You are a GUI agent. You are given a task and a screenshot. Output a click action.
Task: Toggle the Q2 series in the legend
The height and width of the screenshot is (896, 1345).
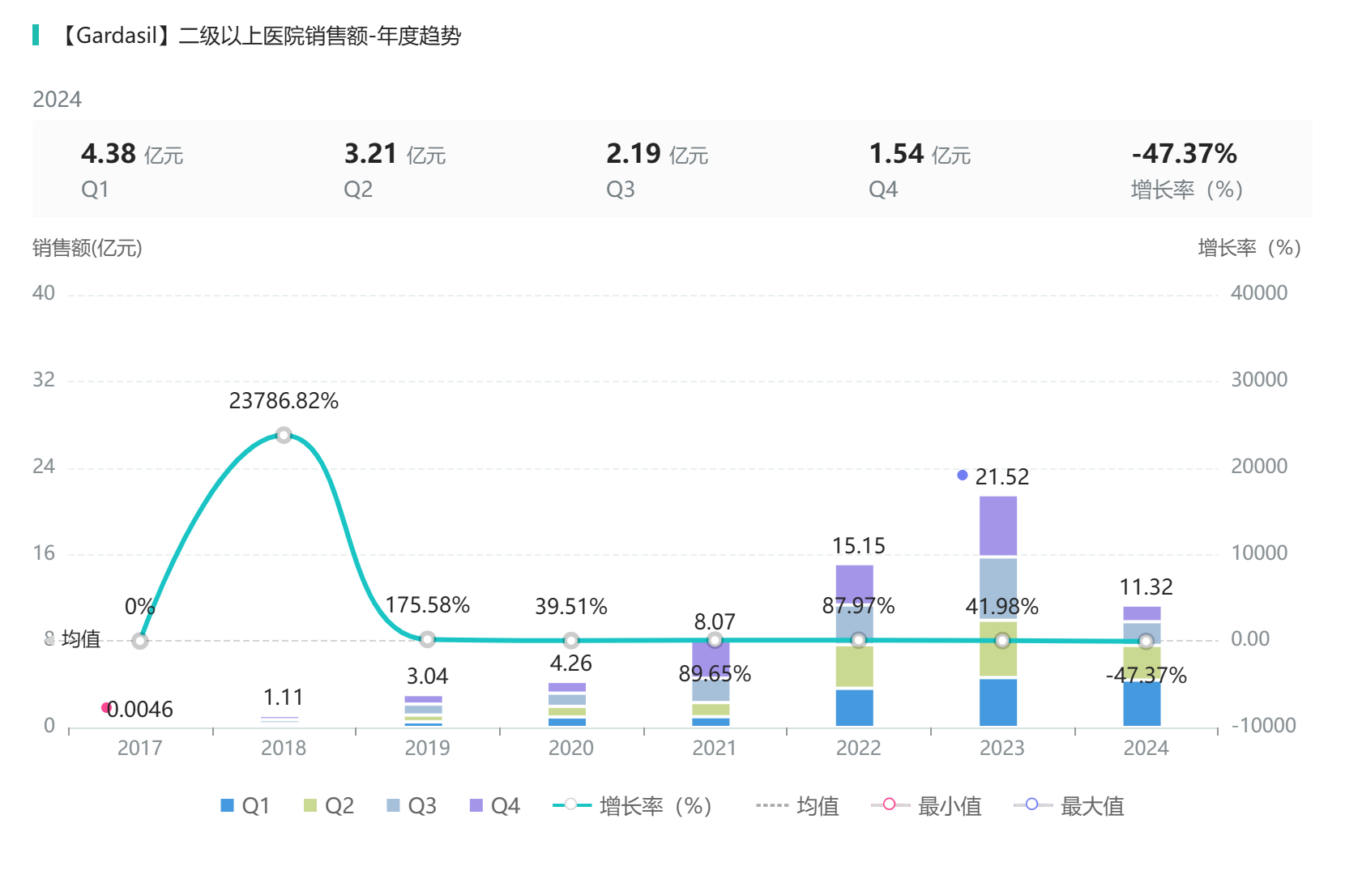pos(328,806)
